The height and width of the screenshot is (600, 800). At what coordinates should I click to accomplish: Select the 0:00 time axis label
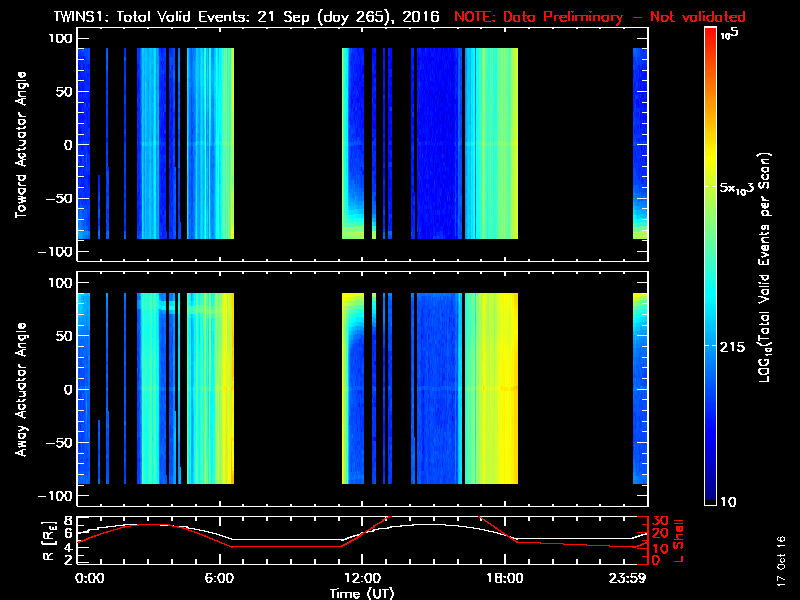point(88,578)
